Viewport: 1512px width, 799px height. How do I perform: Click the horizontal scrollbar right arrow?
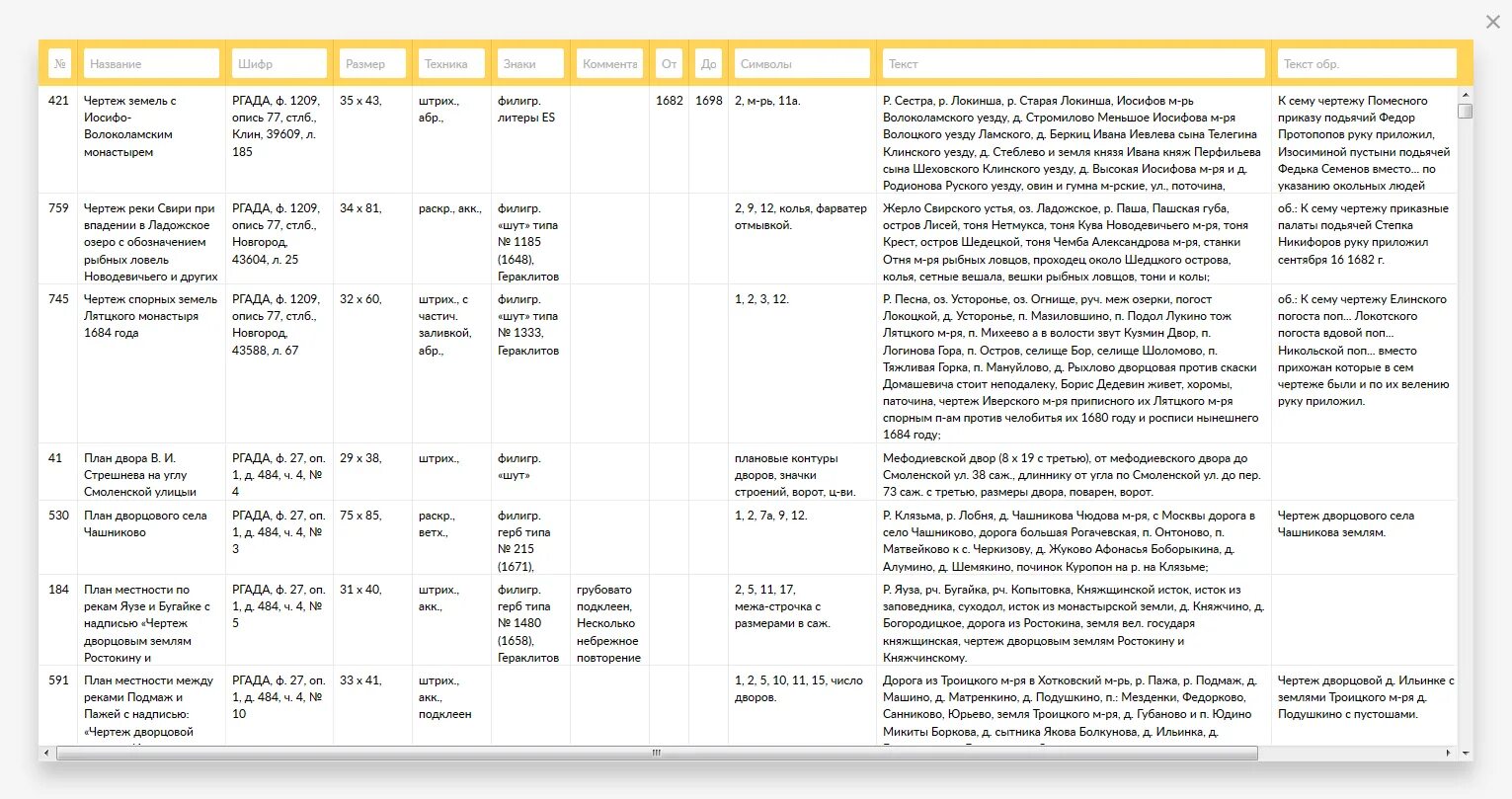click(x=1450, y=753)
